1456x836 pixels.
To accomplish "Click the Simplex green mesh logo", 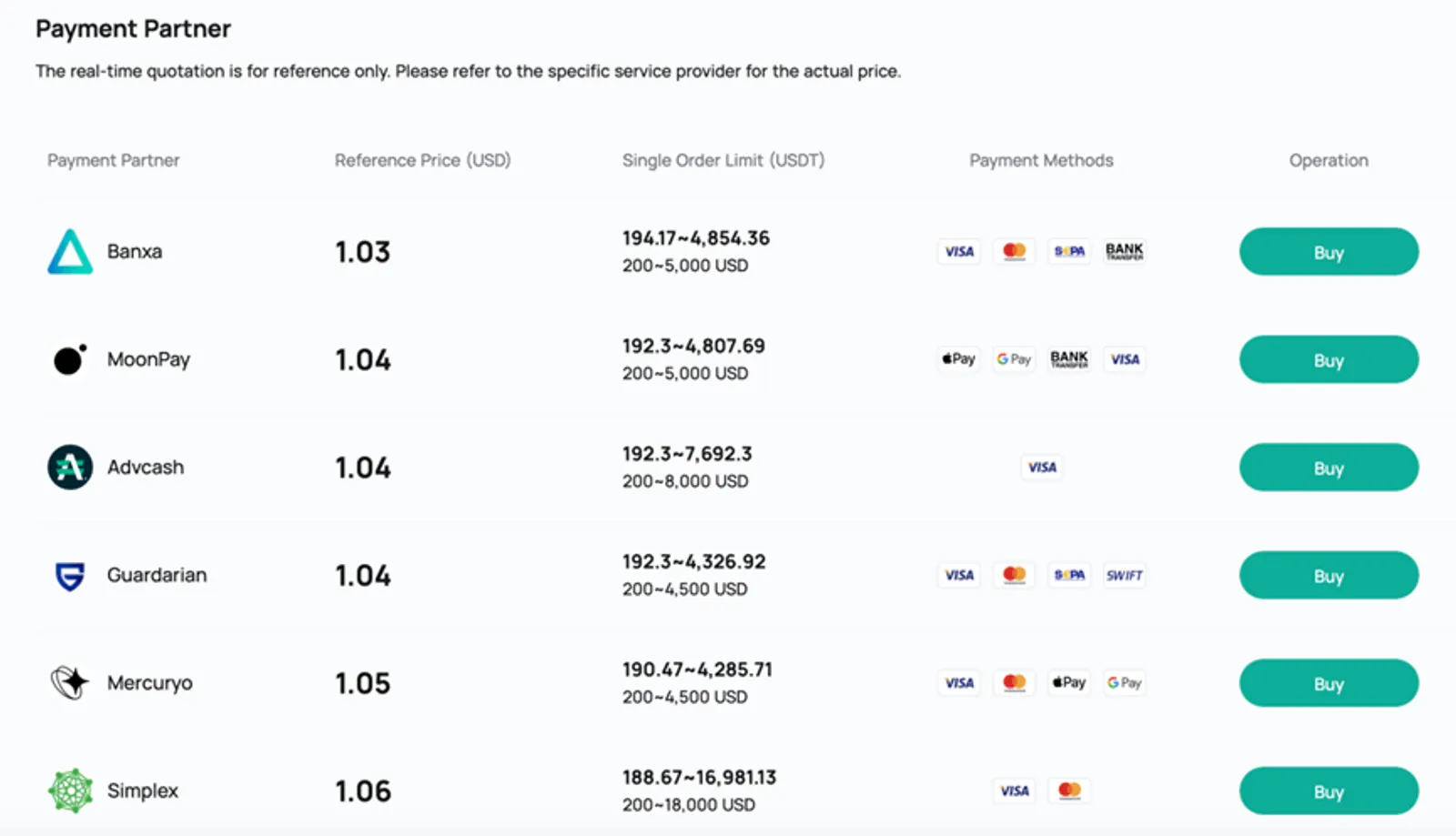I will (x=70, y=791).
